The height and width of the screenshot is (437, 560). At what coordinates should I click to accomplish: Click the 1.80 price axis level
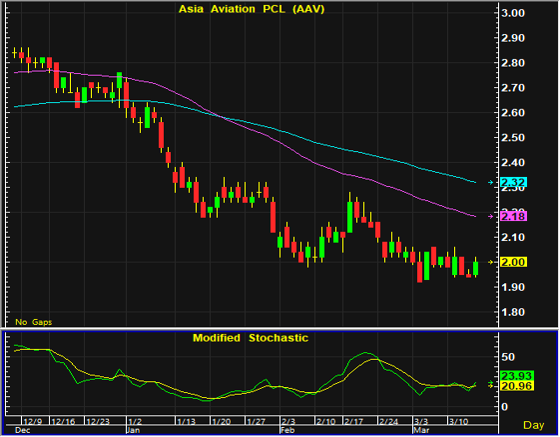[513, 312]
